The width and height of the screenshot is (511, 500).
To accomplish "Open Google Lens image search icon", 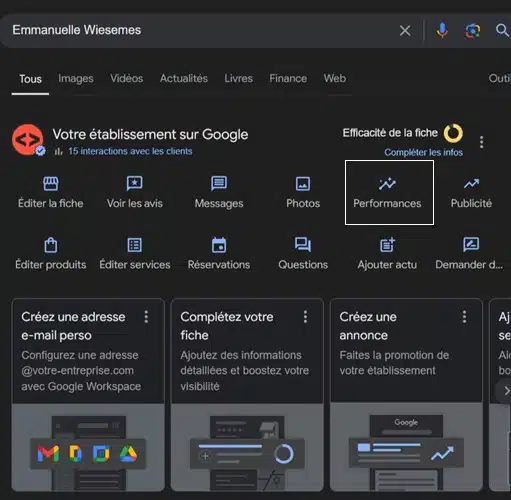I will pyautogui.click(x=473, y=31).
